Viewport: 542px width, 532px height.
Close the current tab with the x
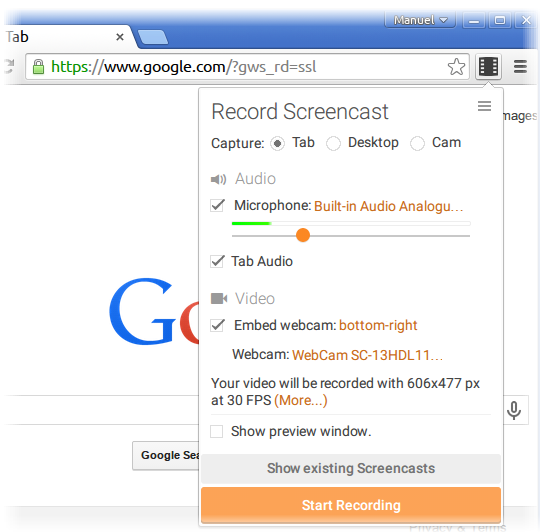tap(120, 37)
